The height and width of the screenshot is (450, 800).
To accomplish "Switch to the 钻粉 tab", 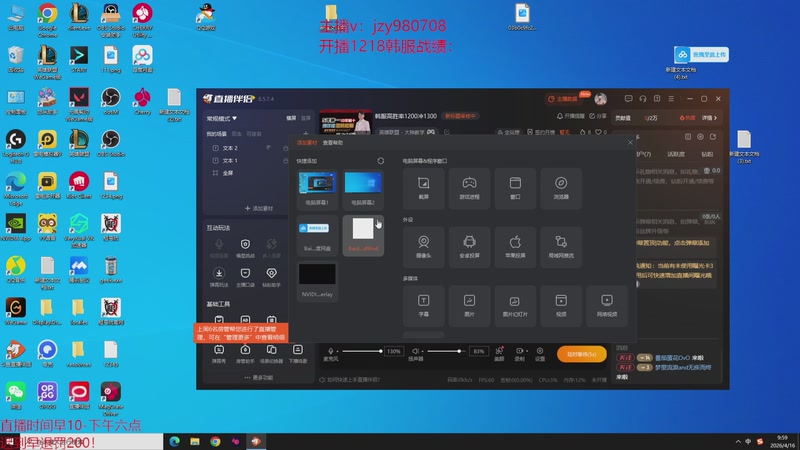I will [x=707, y=154].
